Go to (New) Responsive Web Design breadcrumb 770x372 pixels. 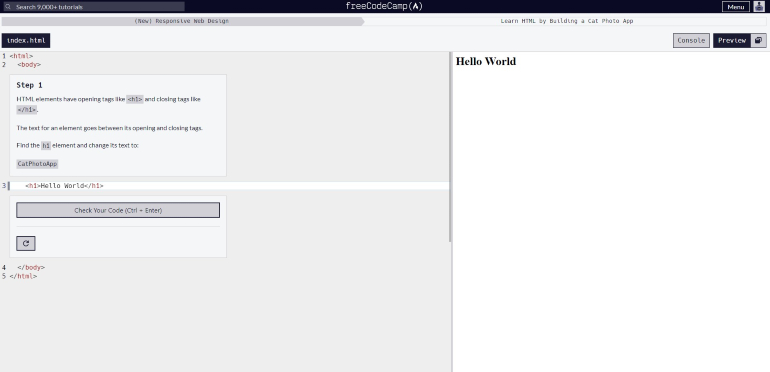coord(182,21)
